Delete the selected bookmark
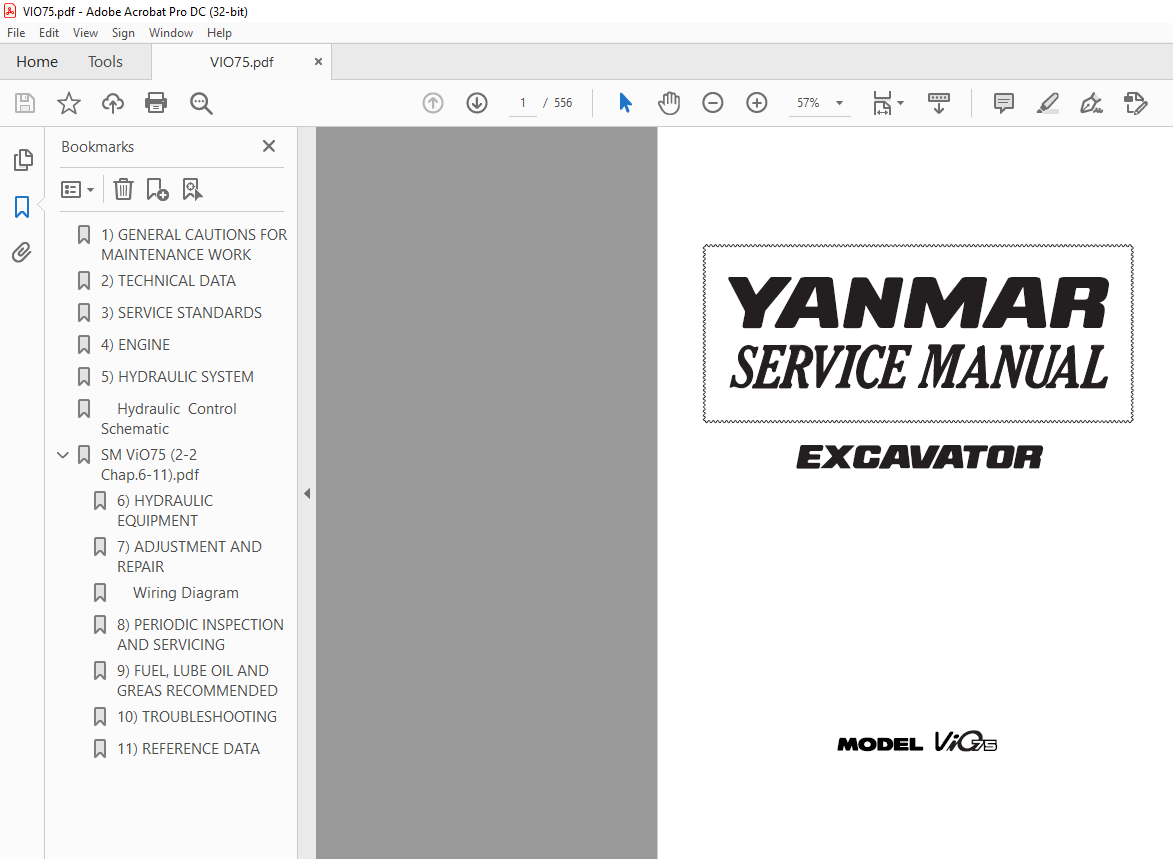Screen dimensions: 1173x859 123,189
